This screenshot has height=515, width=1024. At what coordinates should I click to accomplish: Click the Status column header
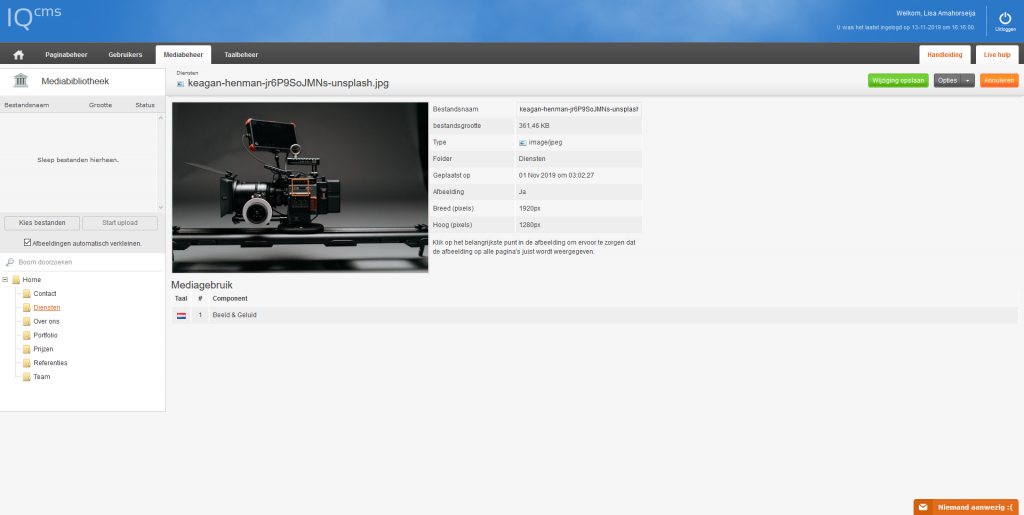pos(145,105)
